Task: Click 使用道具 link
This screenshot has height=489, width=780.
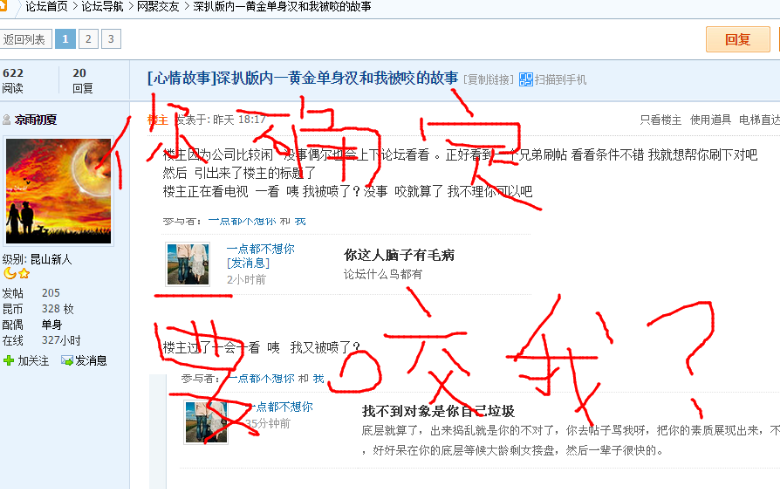Action: 710,119
